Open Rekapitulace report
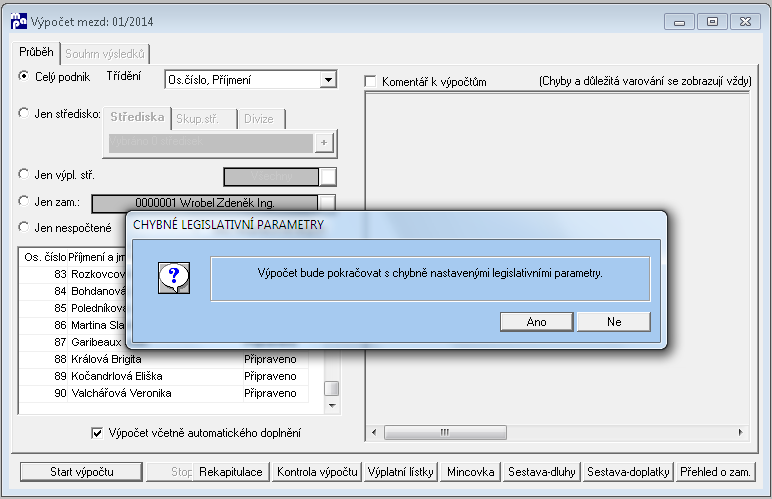The width and height of the screenshot is (772, 499). (231, 472)
